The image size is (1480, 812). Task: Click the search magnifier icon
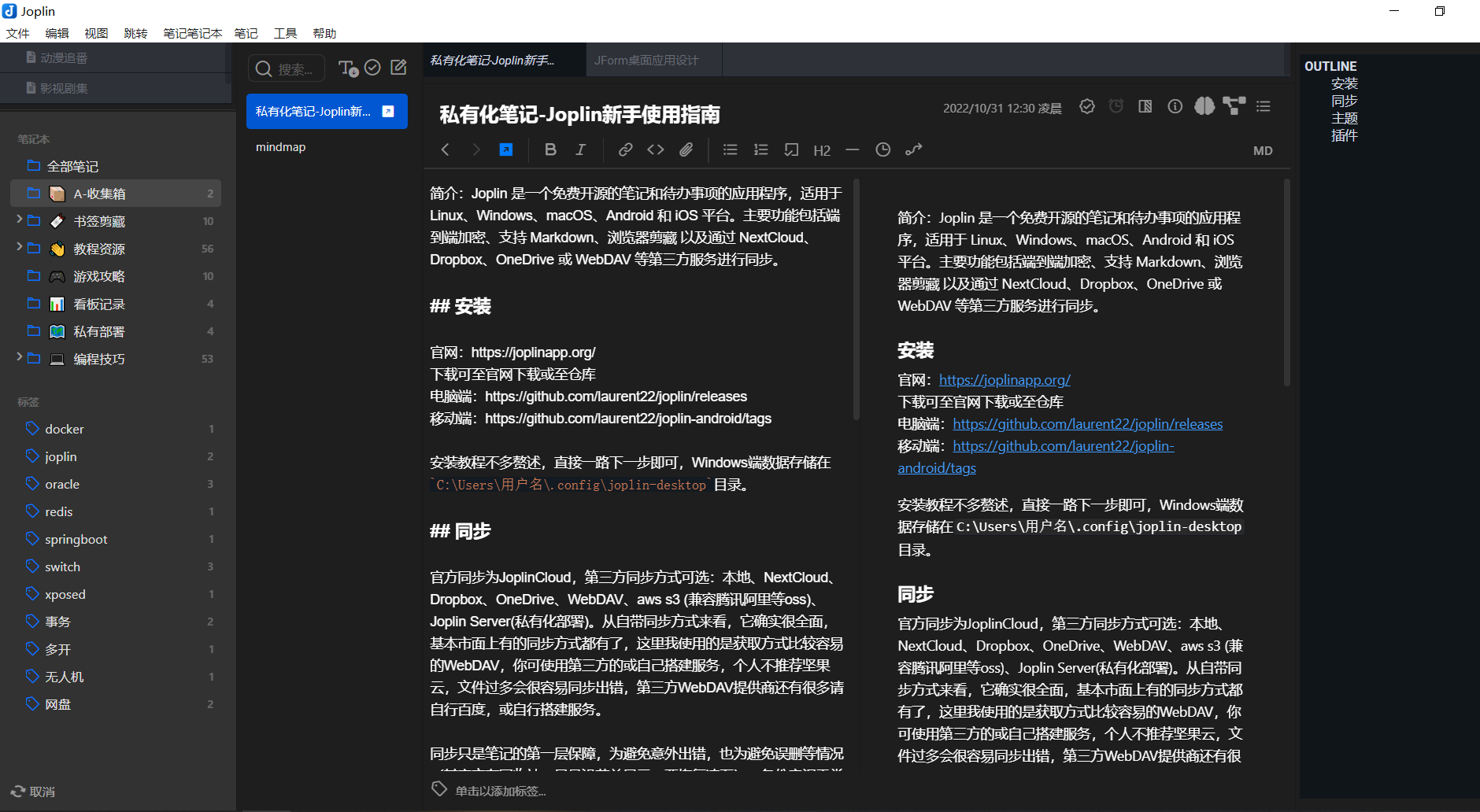click(264, 69)
